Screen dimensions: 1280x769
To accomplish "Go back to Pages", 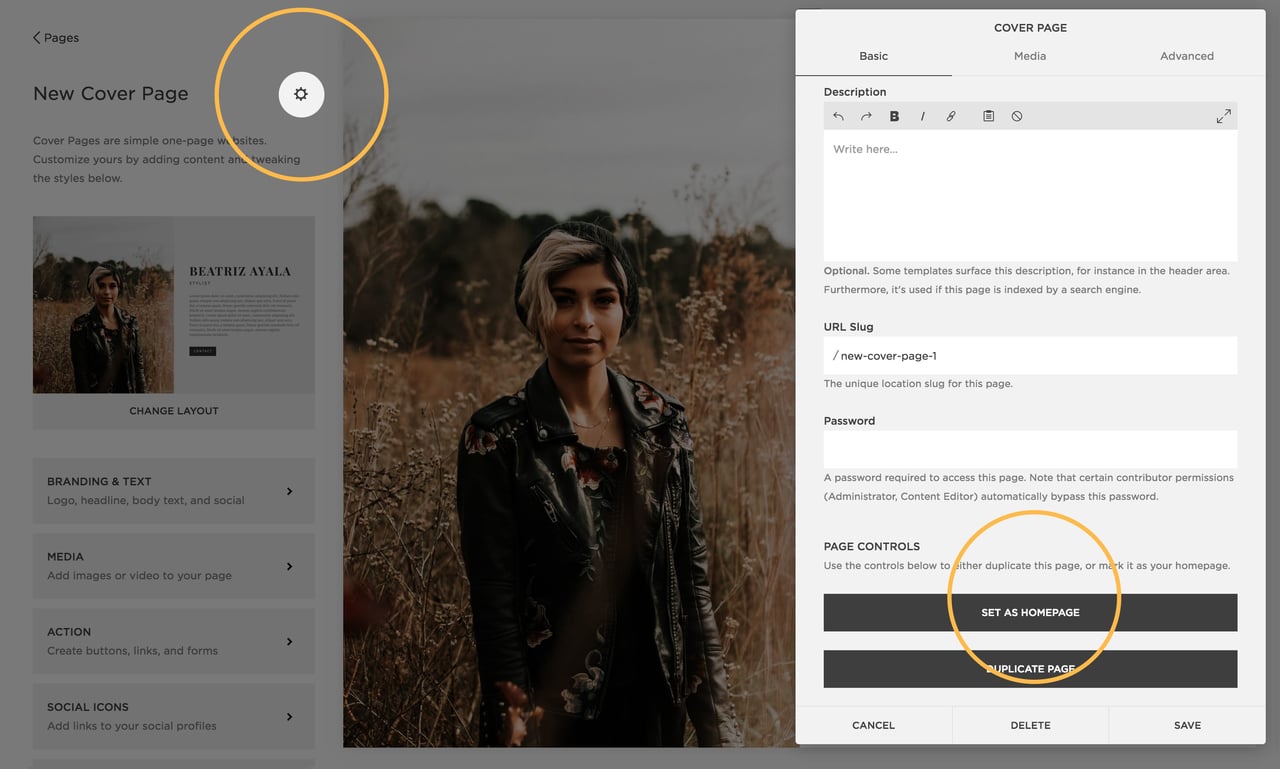I will (55, 37).
